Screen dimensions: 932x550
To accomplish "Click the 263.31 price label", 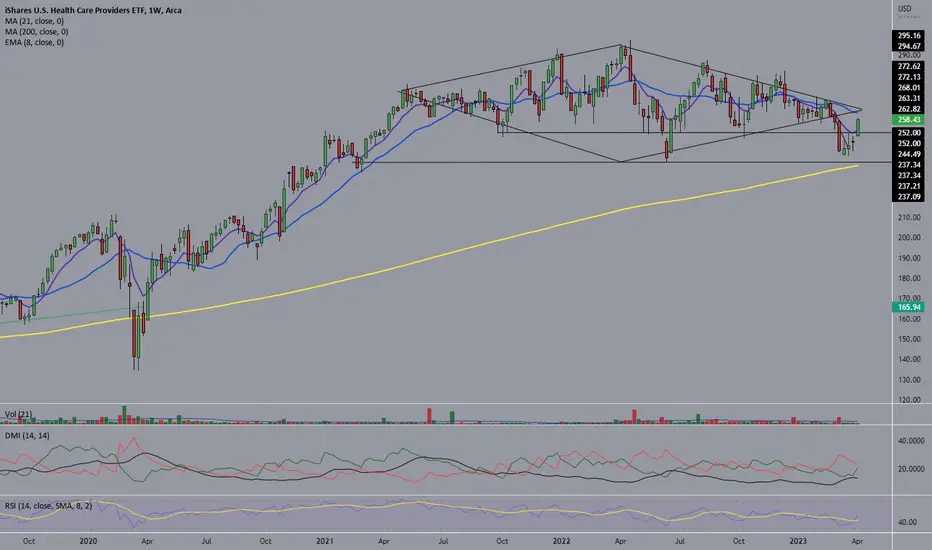I will pyautogui.click(x=908, y=99).
